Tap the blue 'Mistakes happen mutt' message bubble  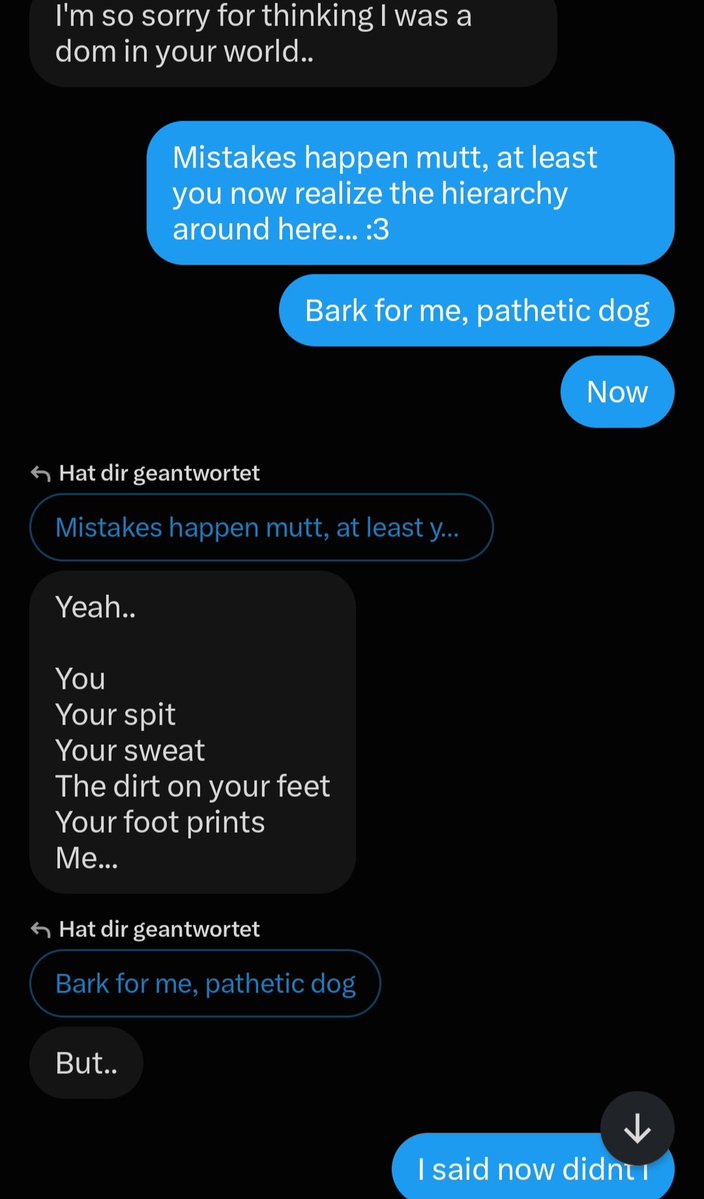click(x=410, y=193)
